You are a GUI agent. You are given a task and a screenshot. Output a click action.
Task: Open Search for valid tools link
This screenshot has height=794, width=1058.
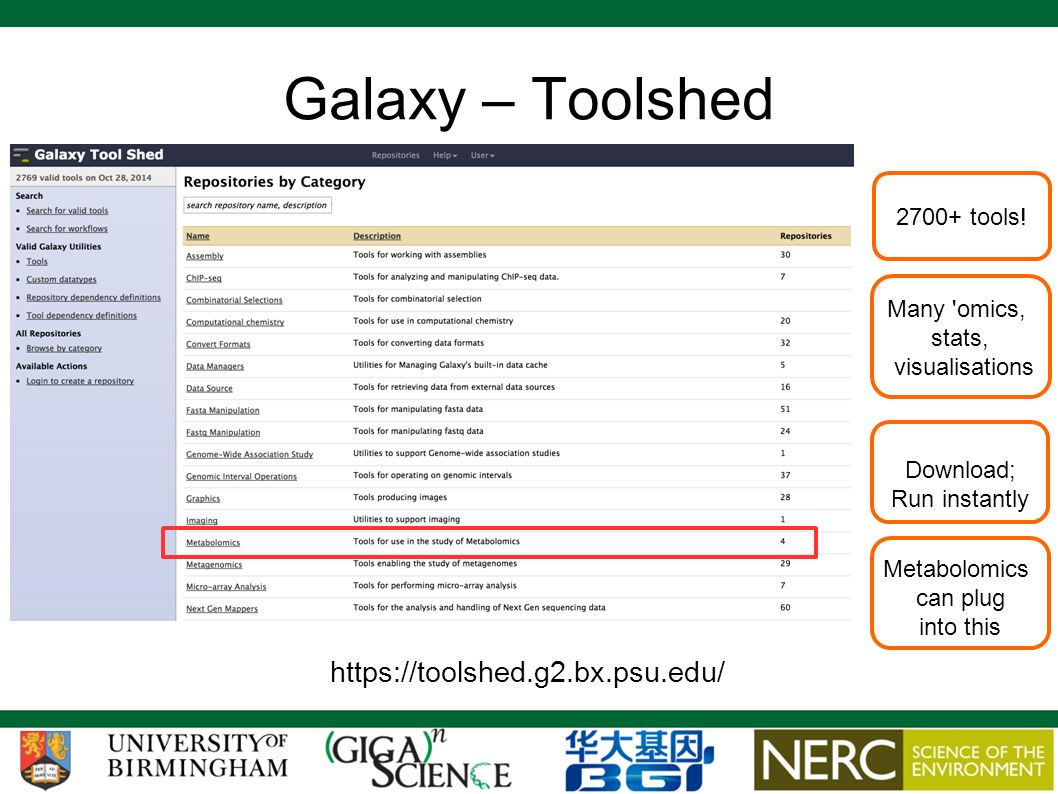click(67, 210)
